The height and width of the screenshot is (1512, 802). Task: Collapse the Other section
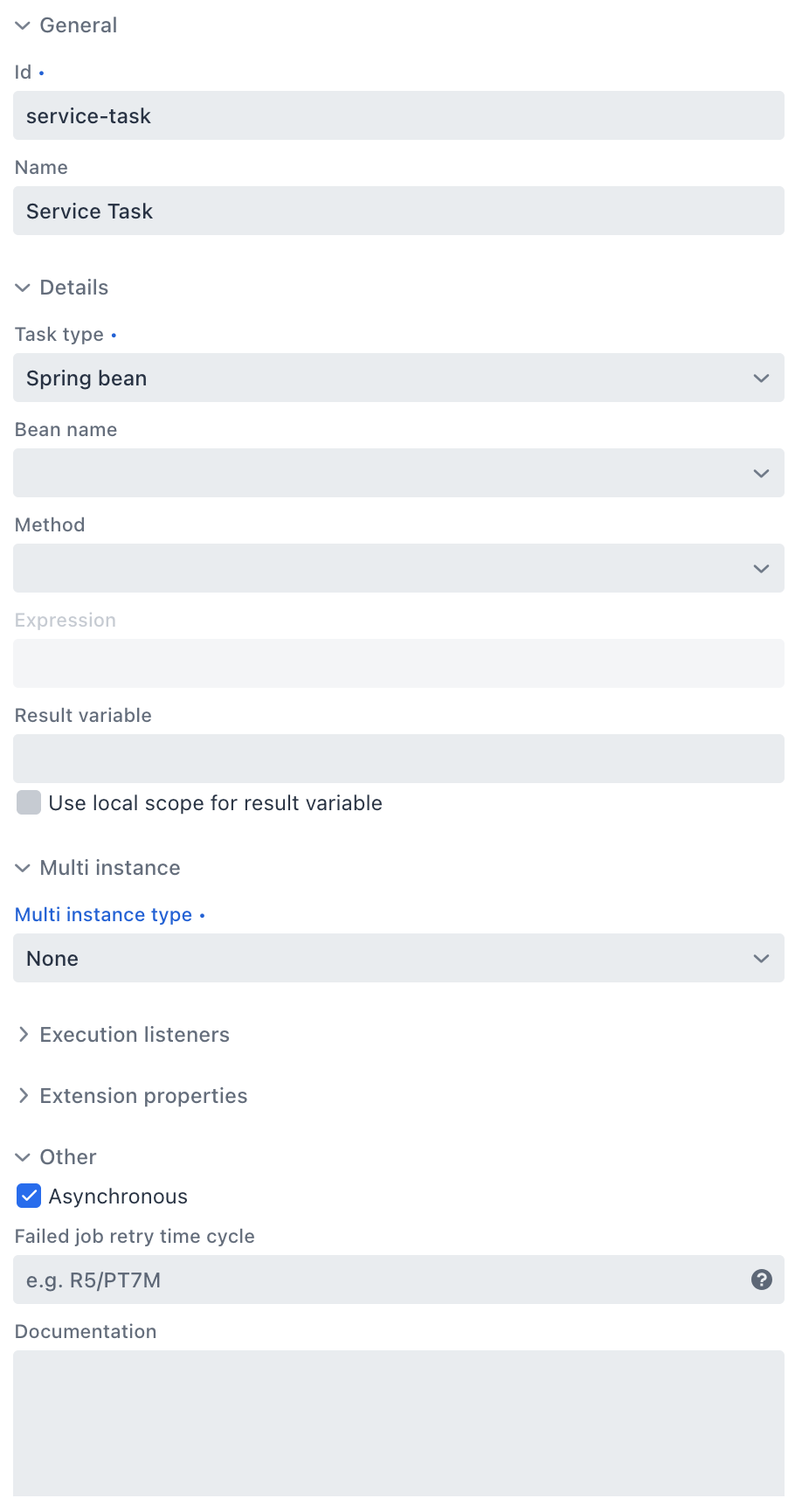(22, 1156)
